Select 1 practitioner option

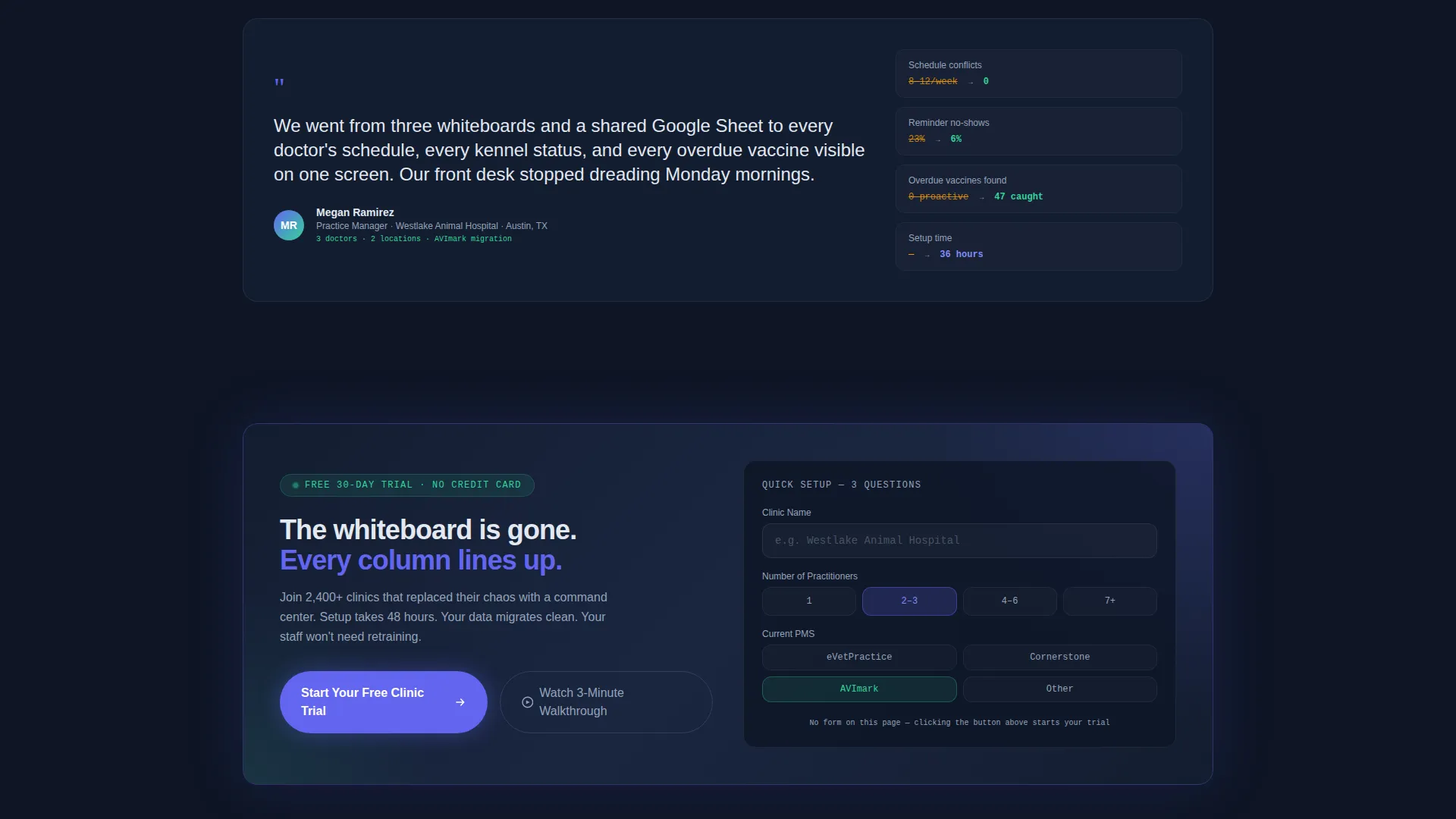[809, 601]
